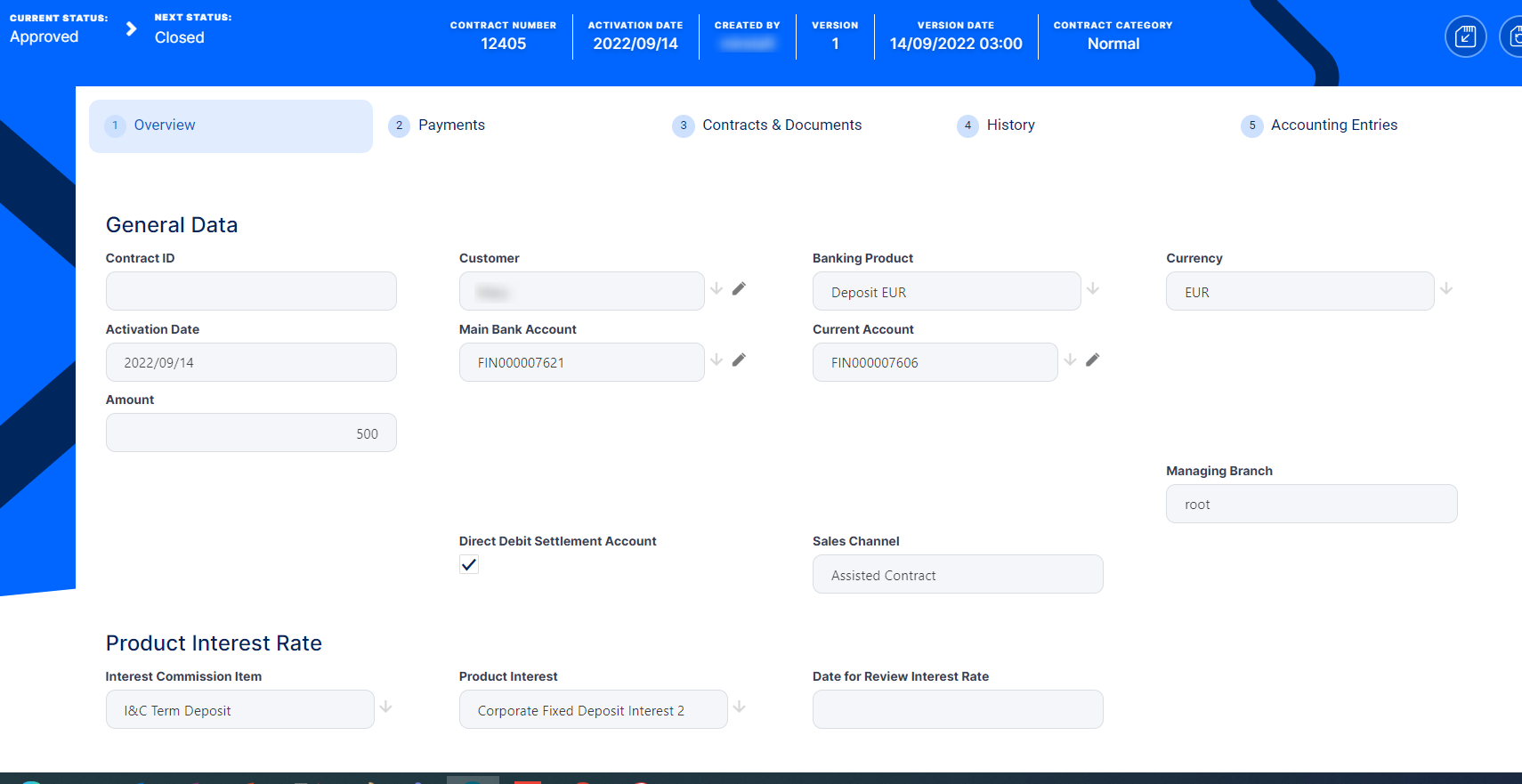This screenshot has height=784, width=1522.
Task: Click the partially visible icon at the top-right edge
Action: [1512, 36]
